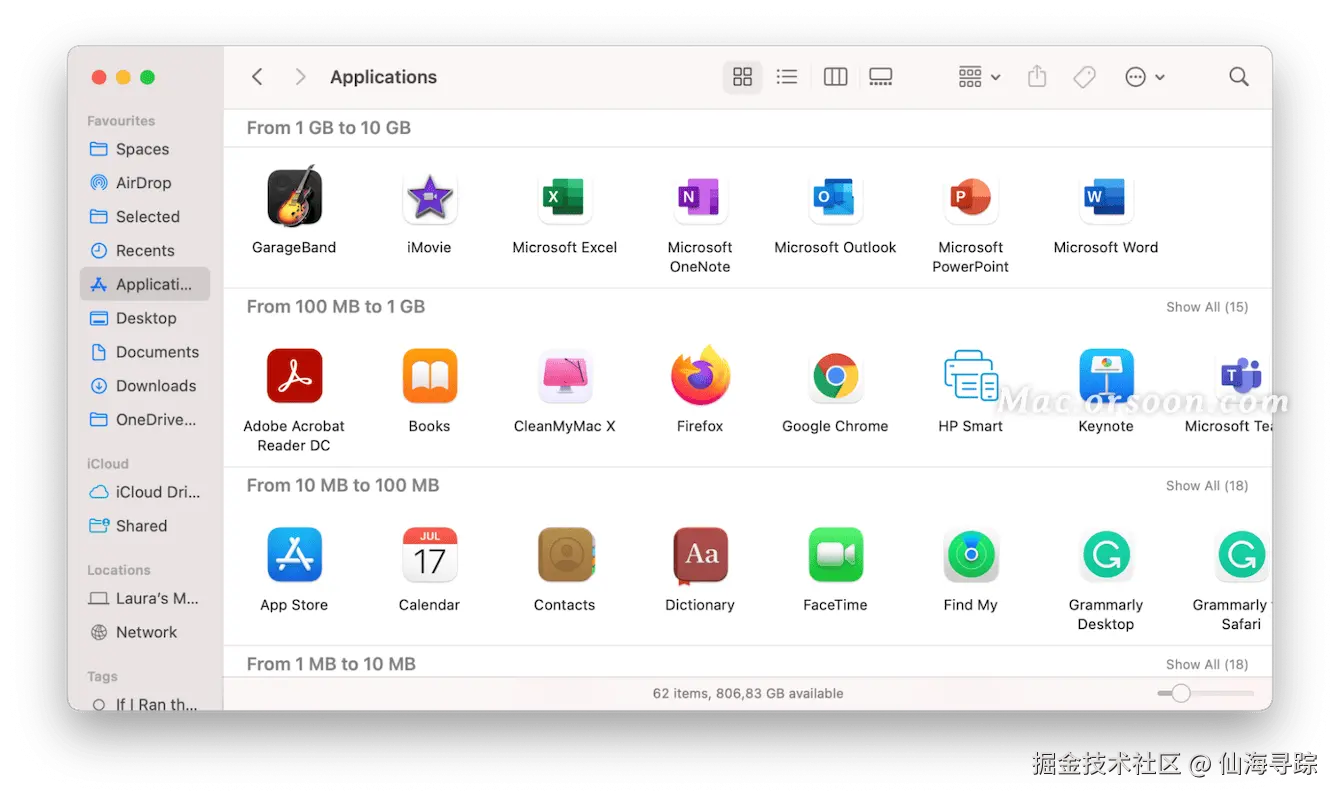1340x800 pixels.
Task: Click the Microsoft OneNote icon
Action: (700, 197)
